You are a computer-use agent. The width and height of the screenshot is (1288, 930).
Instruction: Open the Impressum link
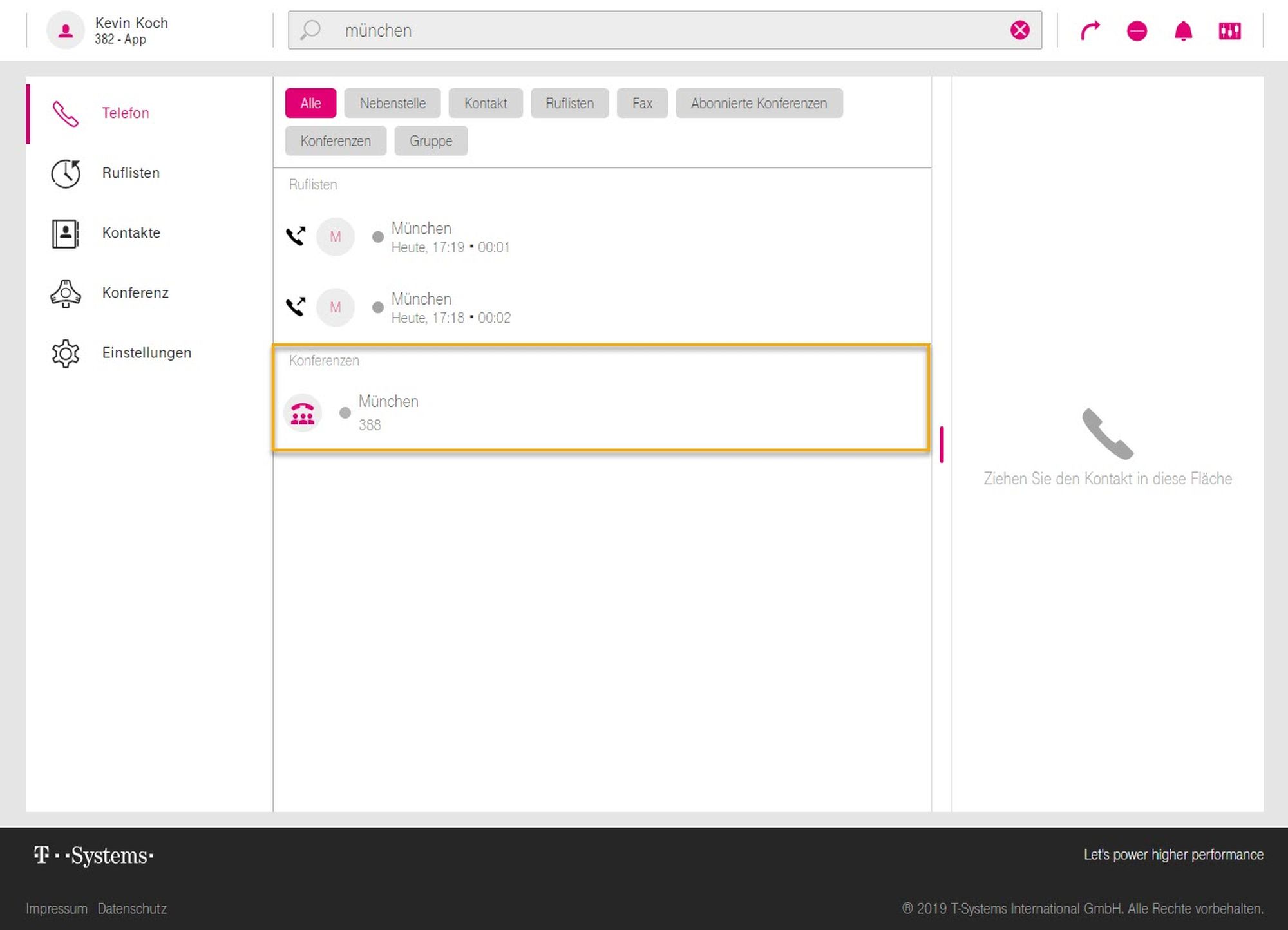[x=57, y=909]
